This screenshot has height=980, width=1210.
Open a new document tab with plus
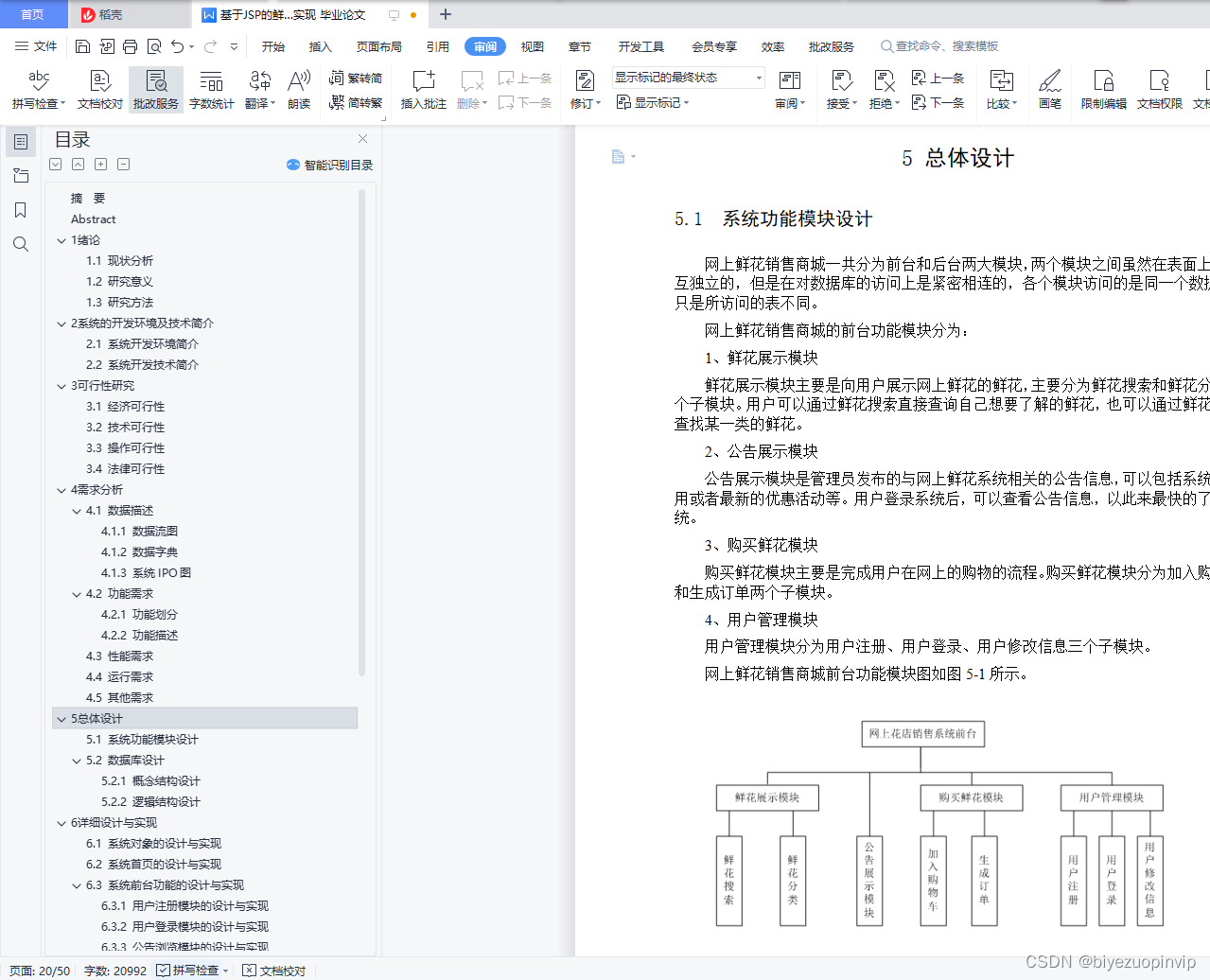(x=446, y=14)
